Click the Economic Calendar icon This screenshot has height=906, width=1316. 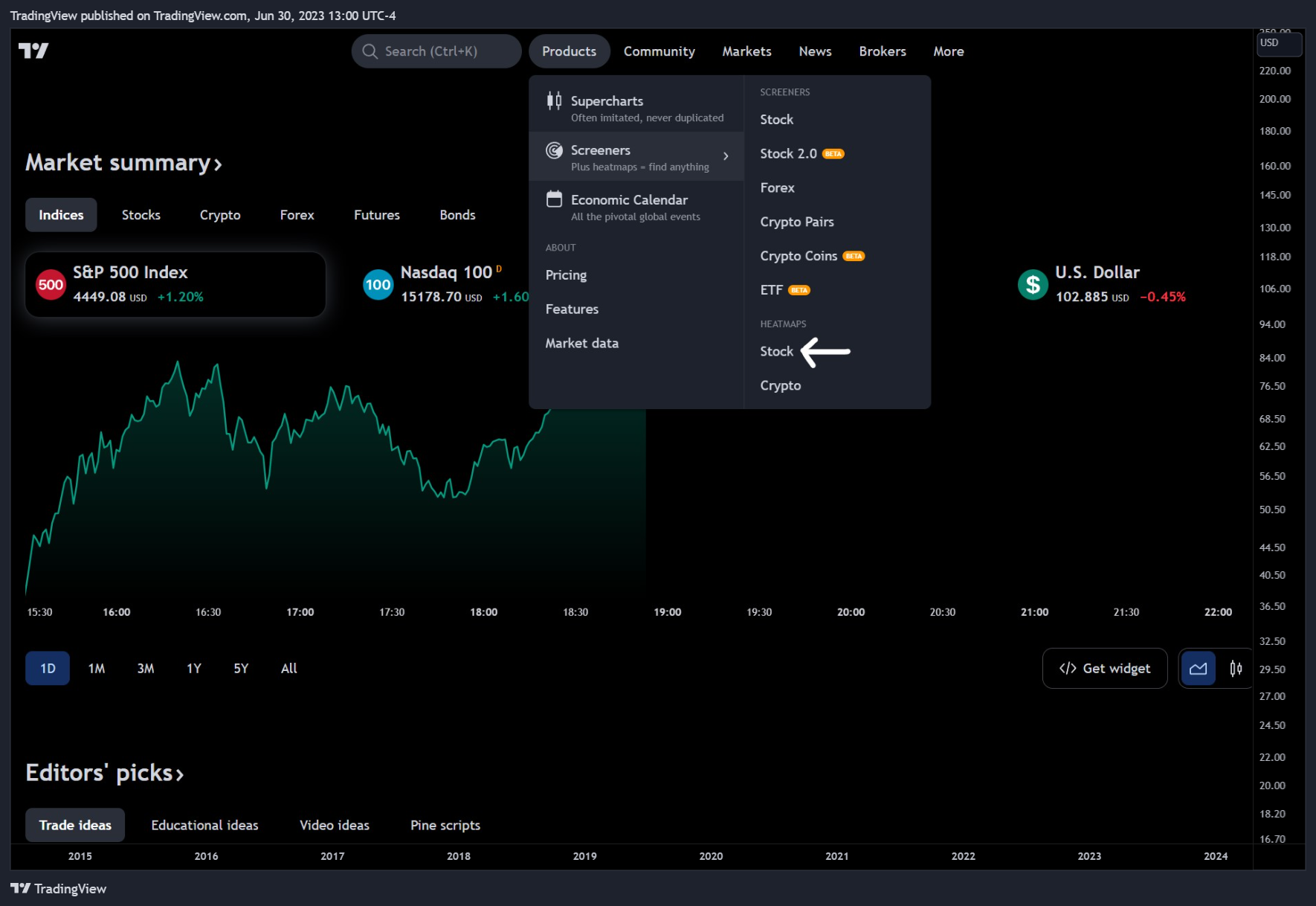point(554,199)
